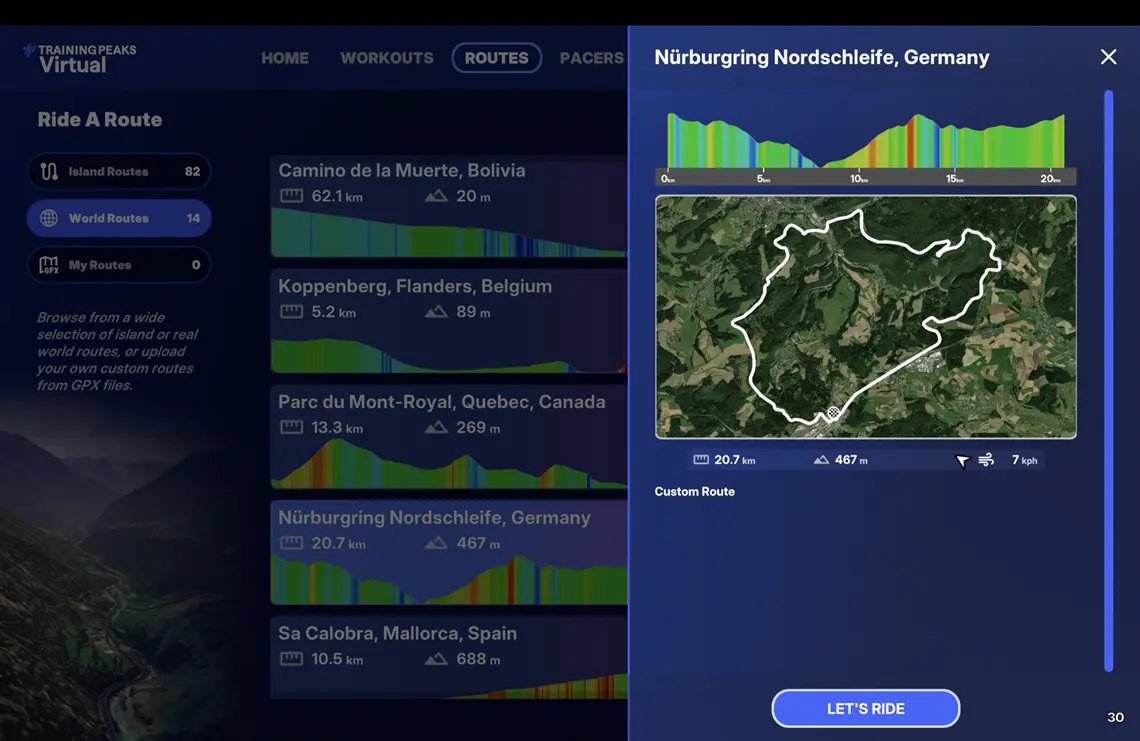The height and width of the screenshot is (741, 1140).
Task: Click elevation mountain icon on Mont-Royal card
Action: pos(436,428)
